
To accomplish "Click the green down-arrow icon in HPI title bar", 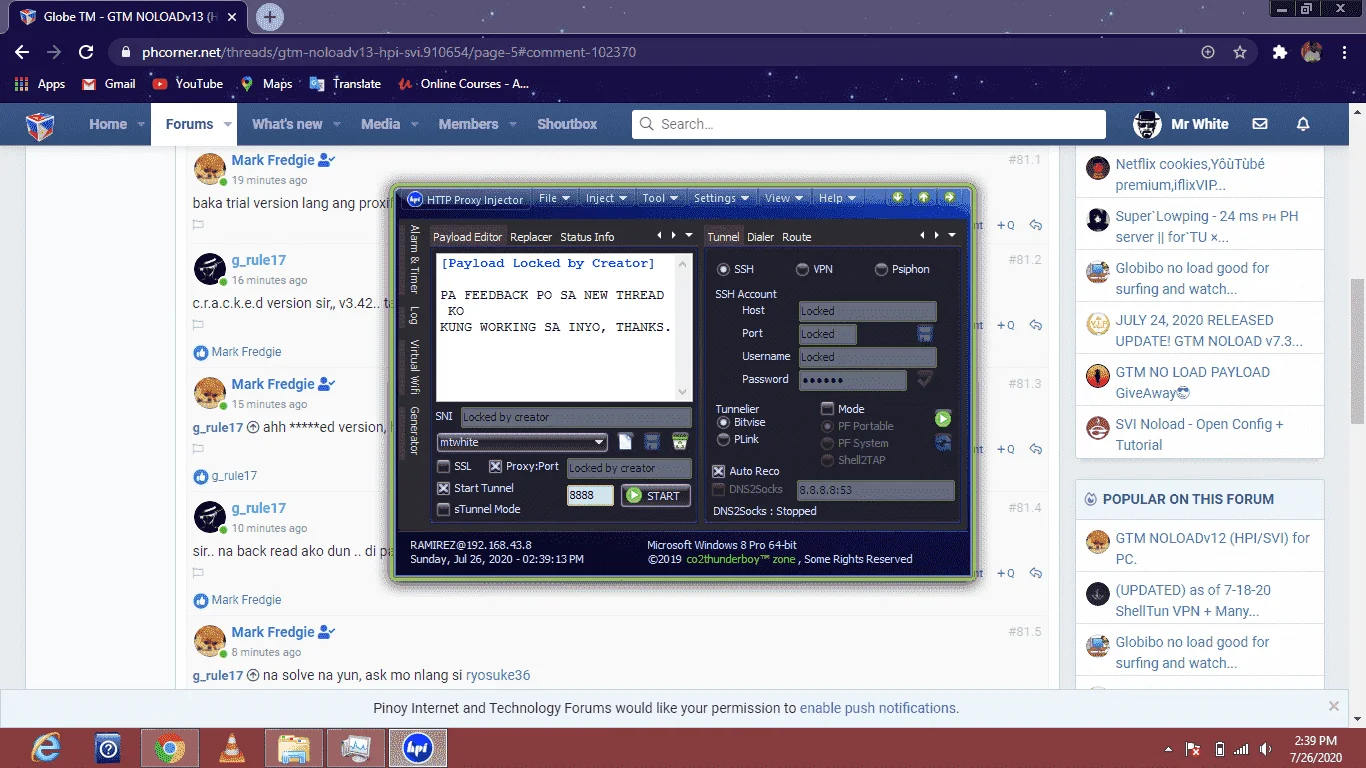I will tap(898, 197).
